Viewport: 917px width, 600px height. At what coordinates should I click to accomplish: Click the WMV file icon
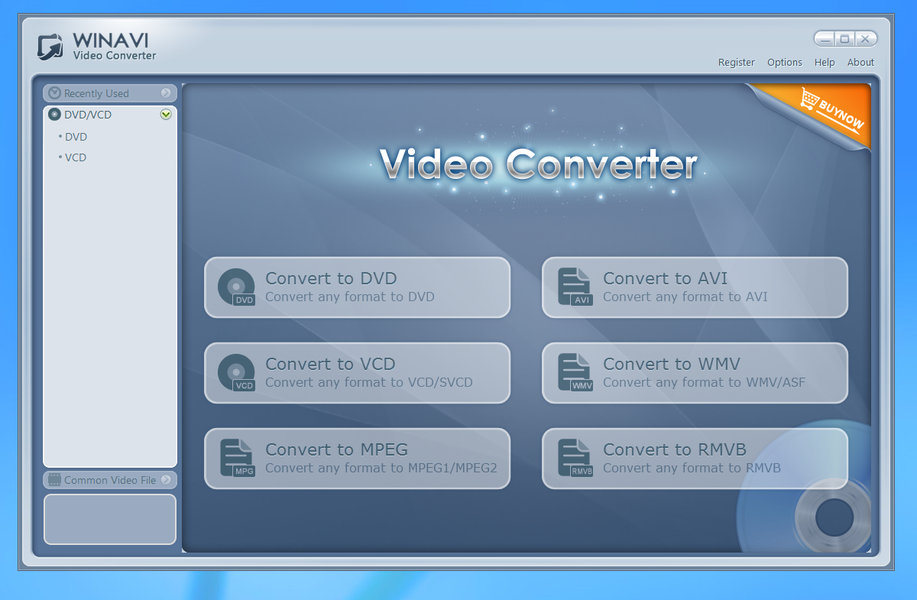click(575, 372)
